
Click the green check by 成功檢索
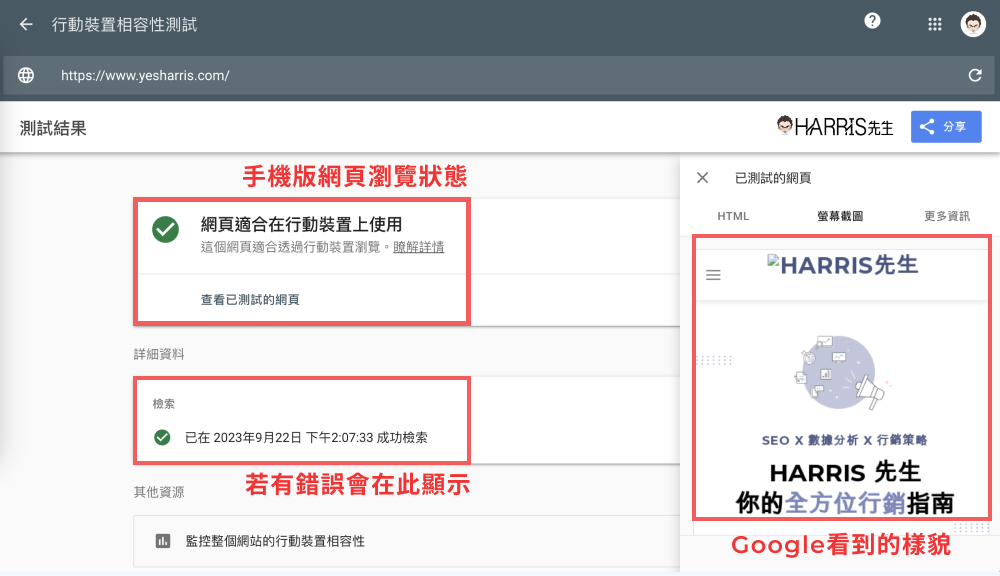pos(162,437)
